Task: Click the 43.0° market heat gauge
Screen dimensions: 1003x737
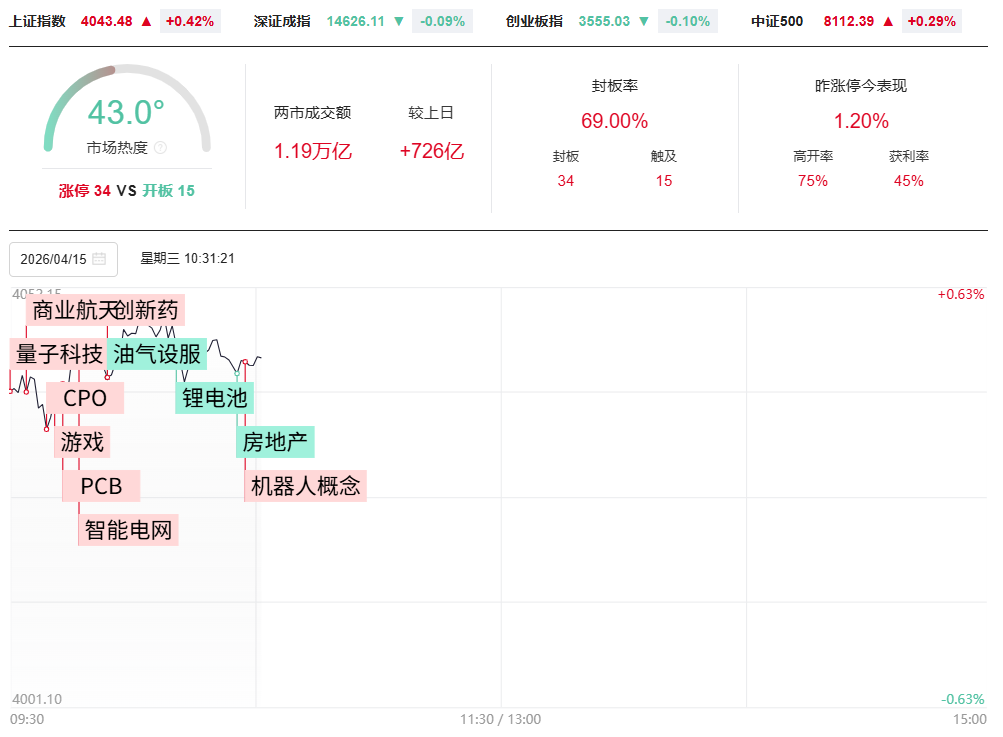Action: pos(126,112)
